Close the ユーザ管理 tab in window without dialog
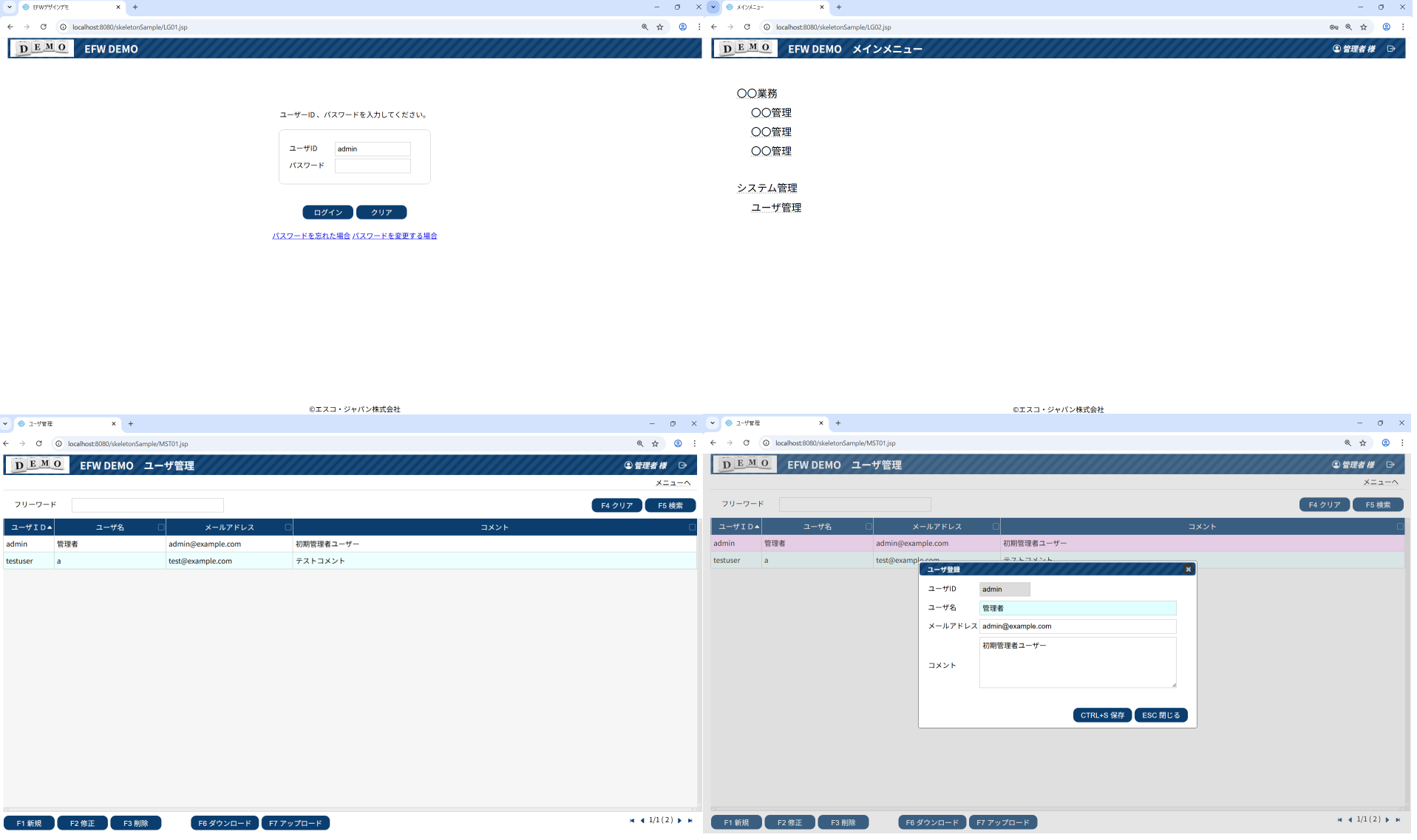The image size is (1417, 840). [114, 424]
